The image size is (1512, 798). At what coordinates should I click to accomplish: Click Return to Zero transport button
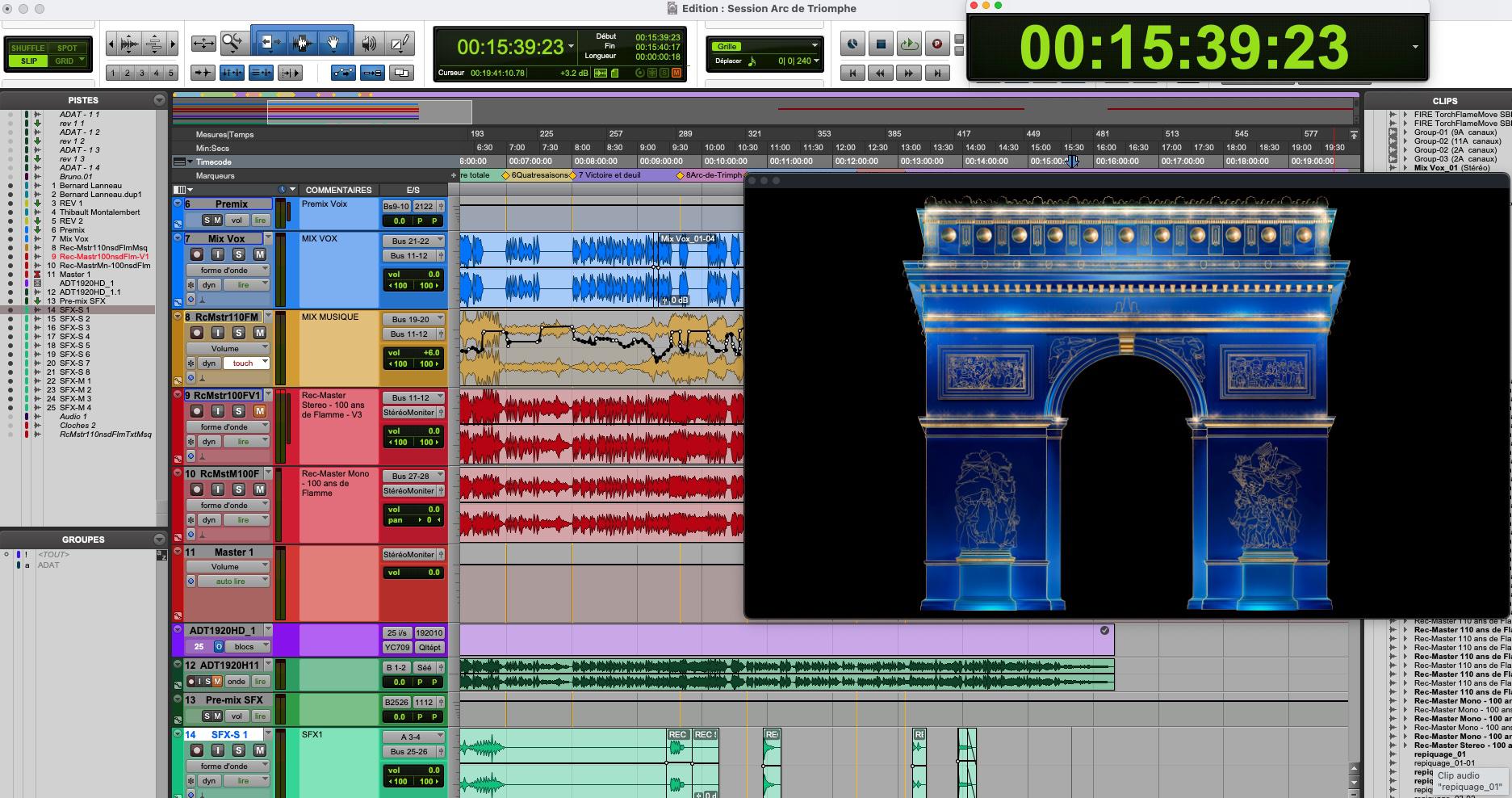[852, 73]
